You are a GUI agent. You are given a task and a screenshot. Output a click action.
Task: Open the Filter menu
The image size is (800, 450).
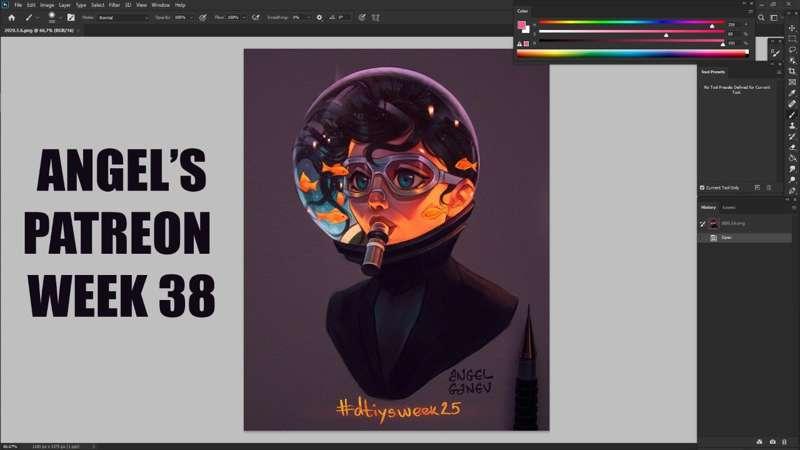click(x=114, y=5)
